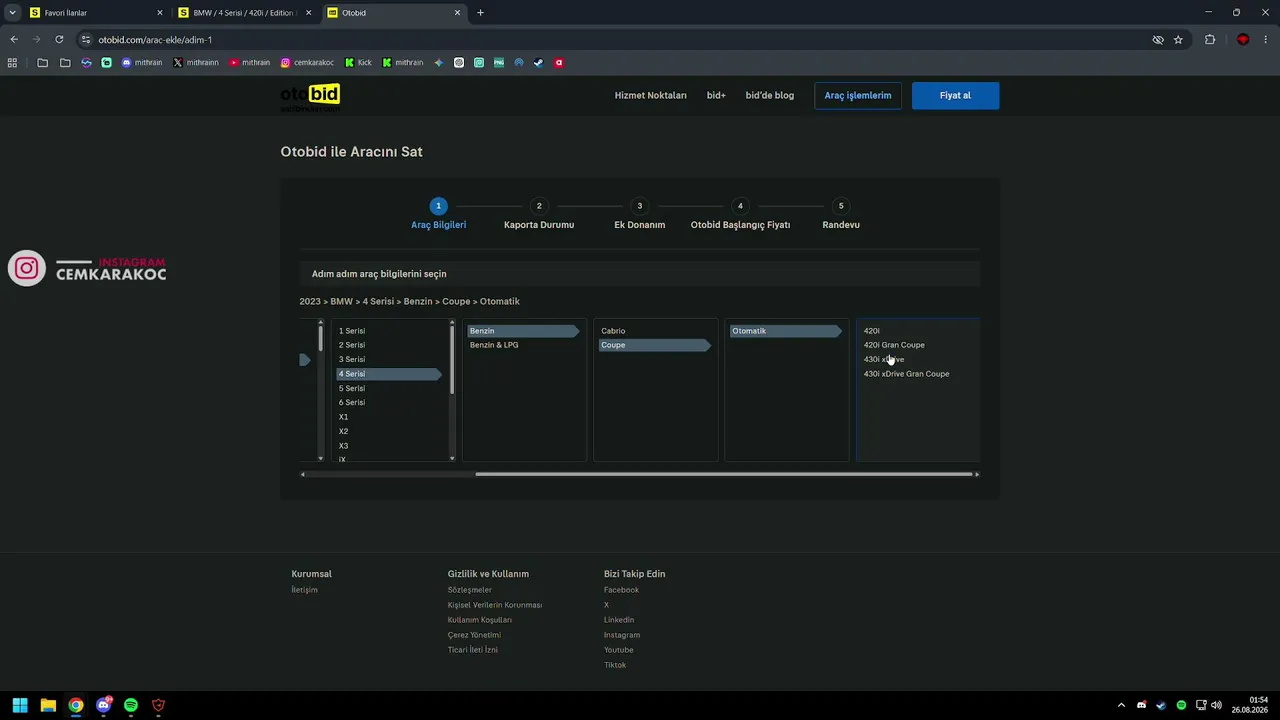Open the apps grid in the bookmarks bar
This screenshot has height=720, width=1280.
(x=12, y=62)
